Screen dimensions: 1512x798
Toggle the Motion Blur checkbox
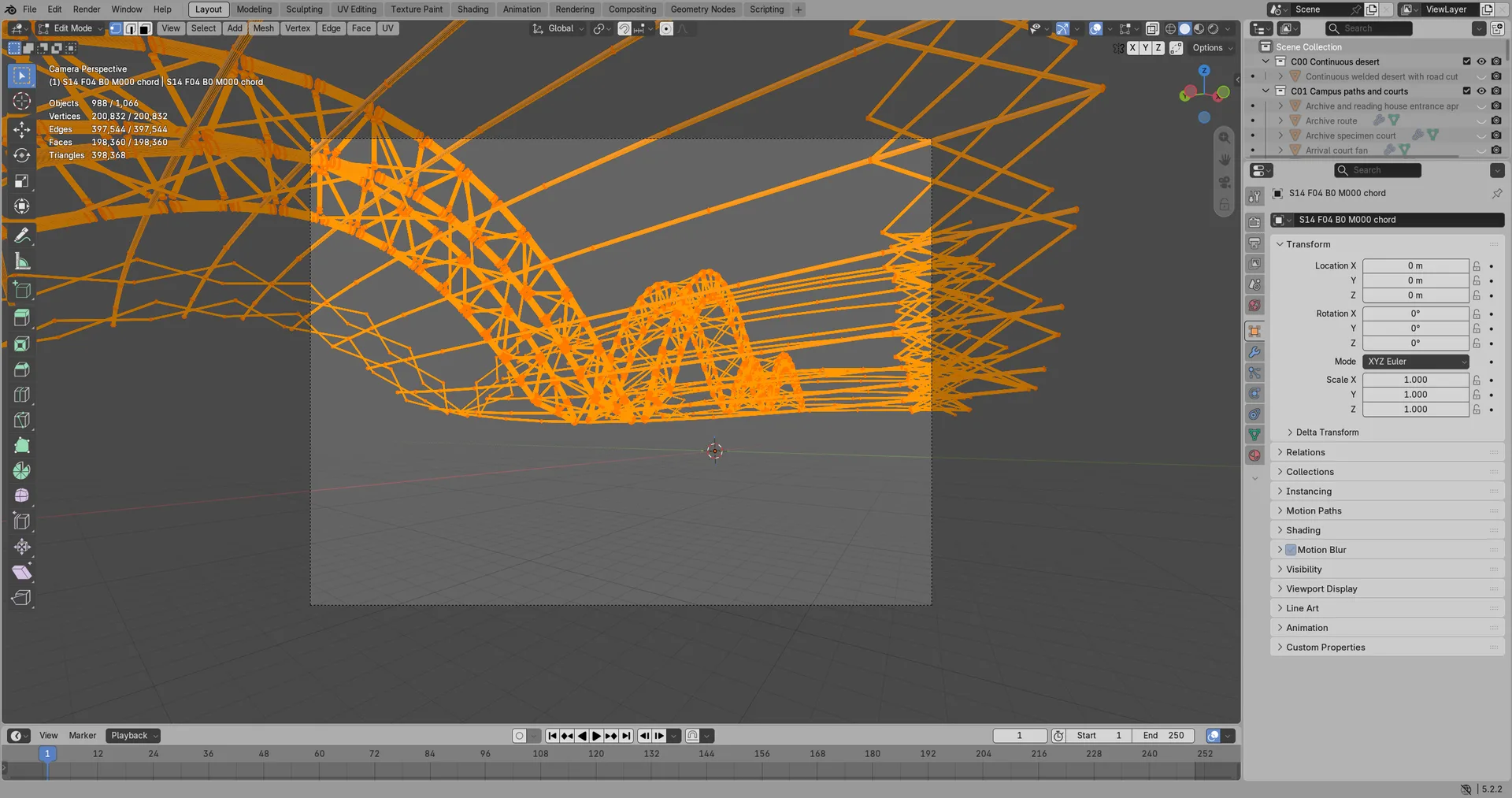[1291, 550]
